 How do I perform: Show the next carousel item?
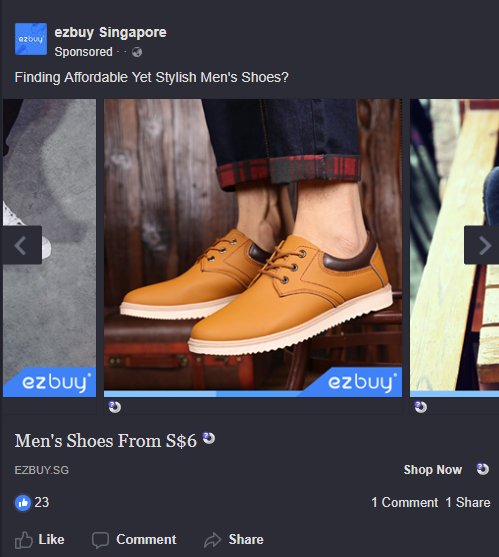tap(482, 245)
